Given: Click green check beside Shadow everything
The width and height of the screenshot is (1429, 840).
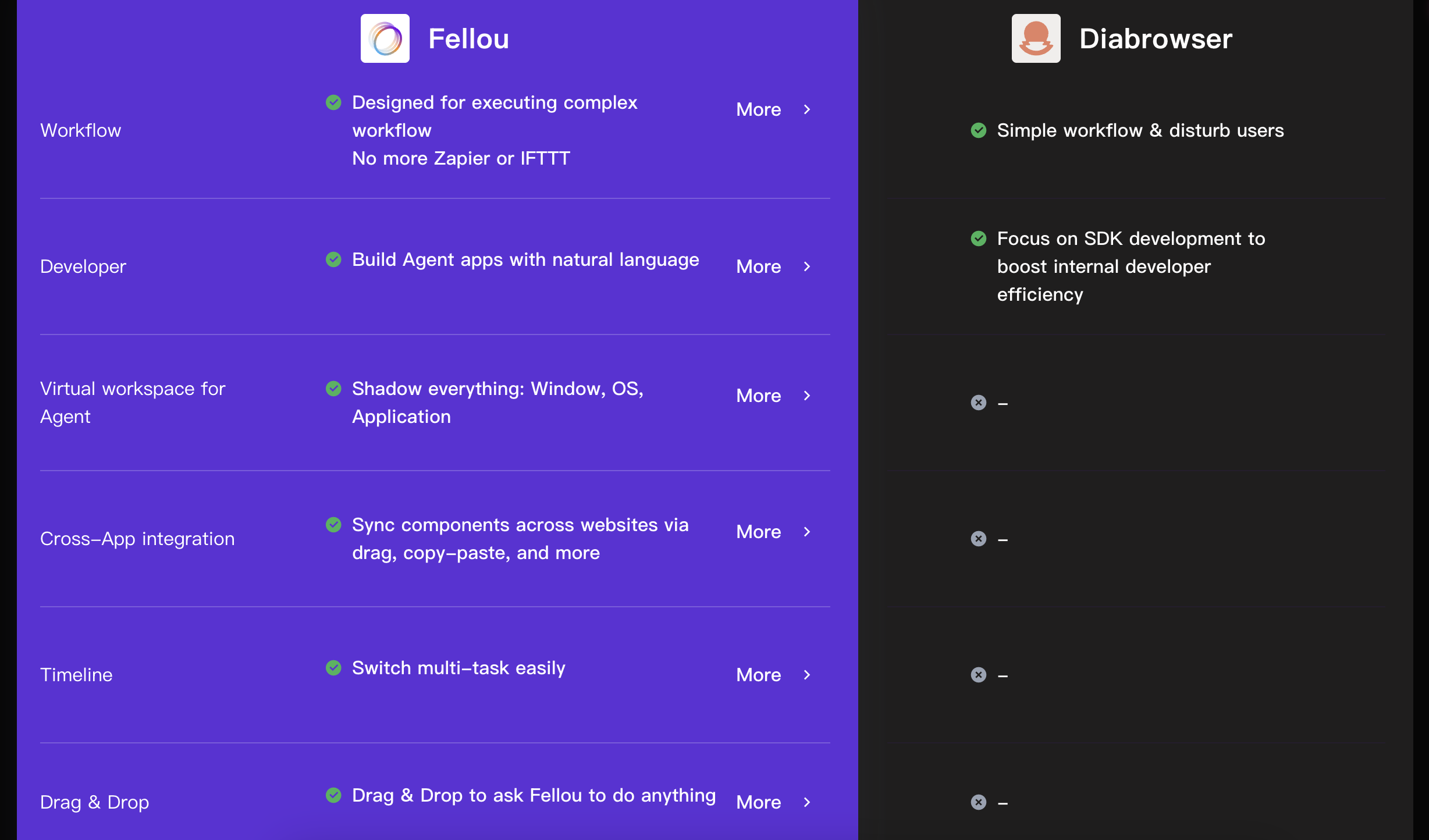Looking at the screenshot, I should [333, 389].
